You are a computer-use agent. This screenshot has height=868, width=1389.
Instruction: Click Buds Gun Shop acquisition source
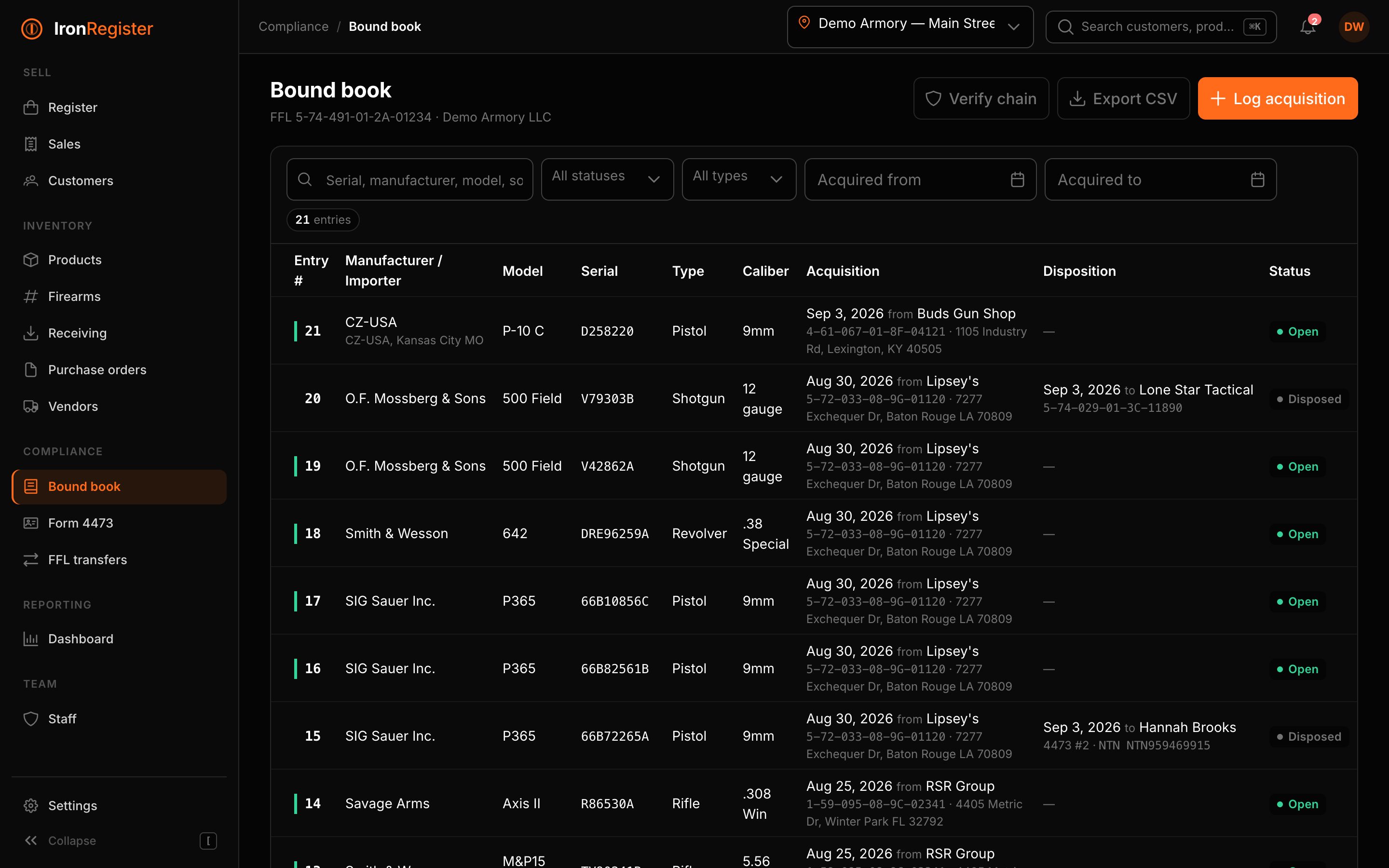967,313
